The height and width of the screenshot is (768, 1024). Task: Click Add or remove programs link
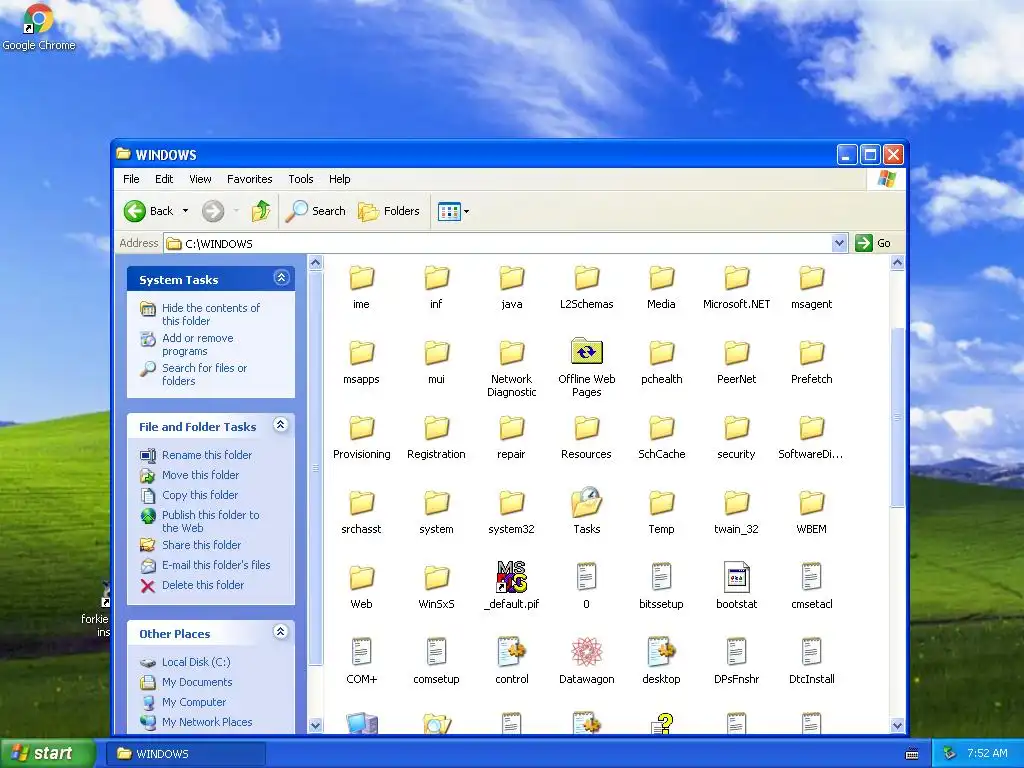pos(197,344)
